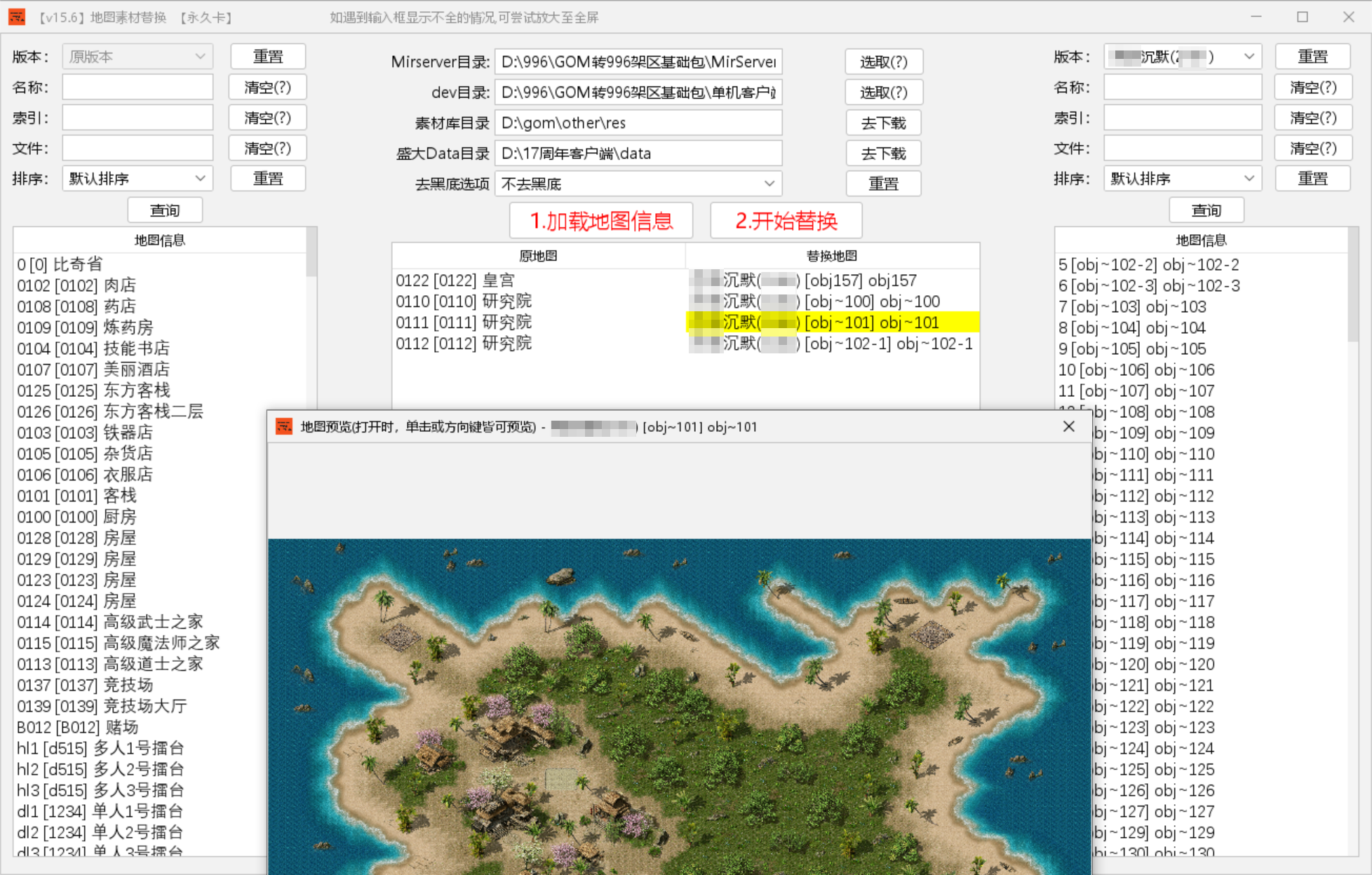Click the left 重置 button beside 排序

(268, 179)
